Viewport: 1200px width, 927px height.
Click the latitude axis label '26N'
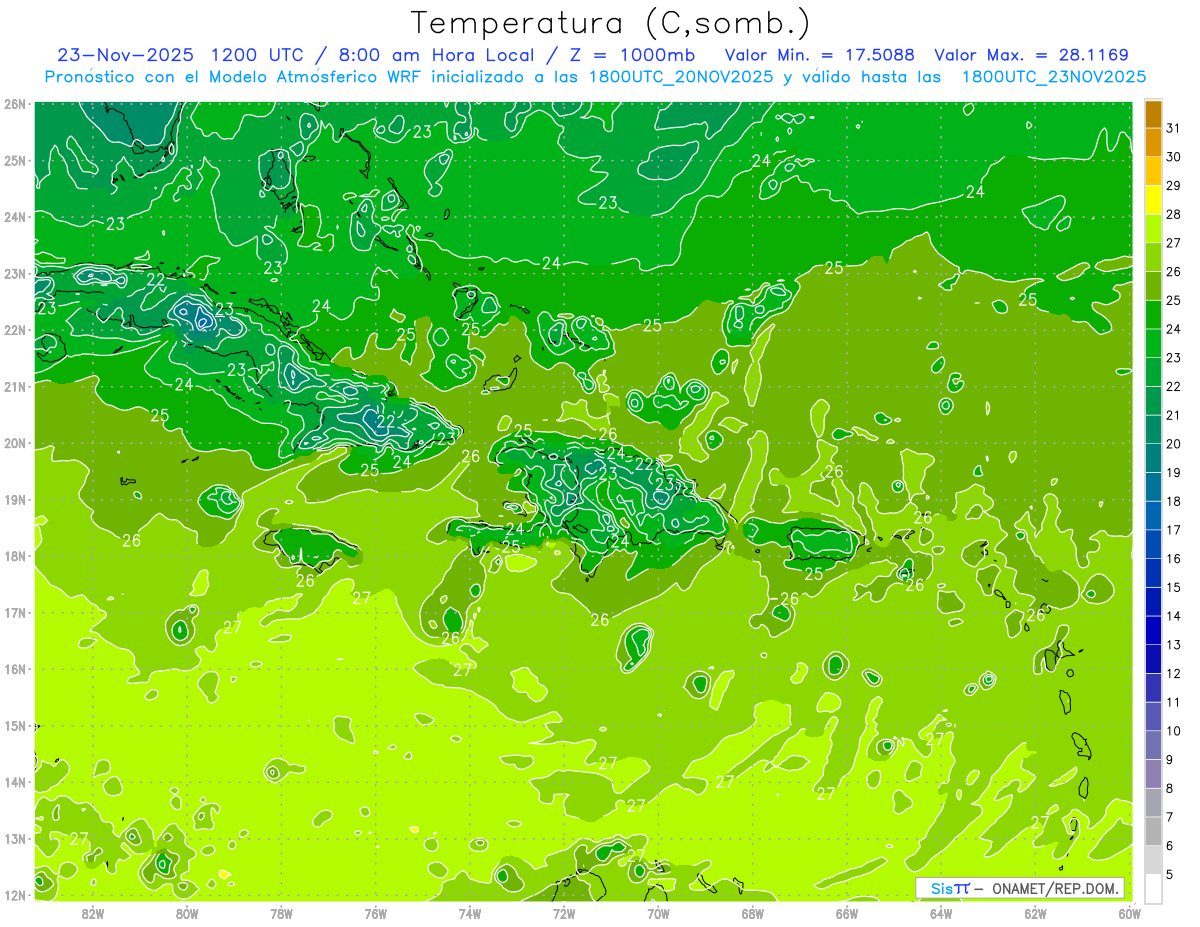(15, 104)
